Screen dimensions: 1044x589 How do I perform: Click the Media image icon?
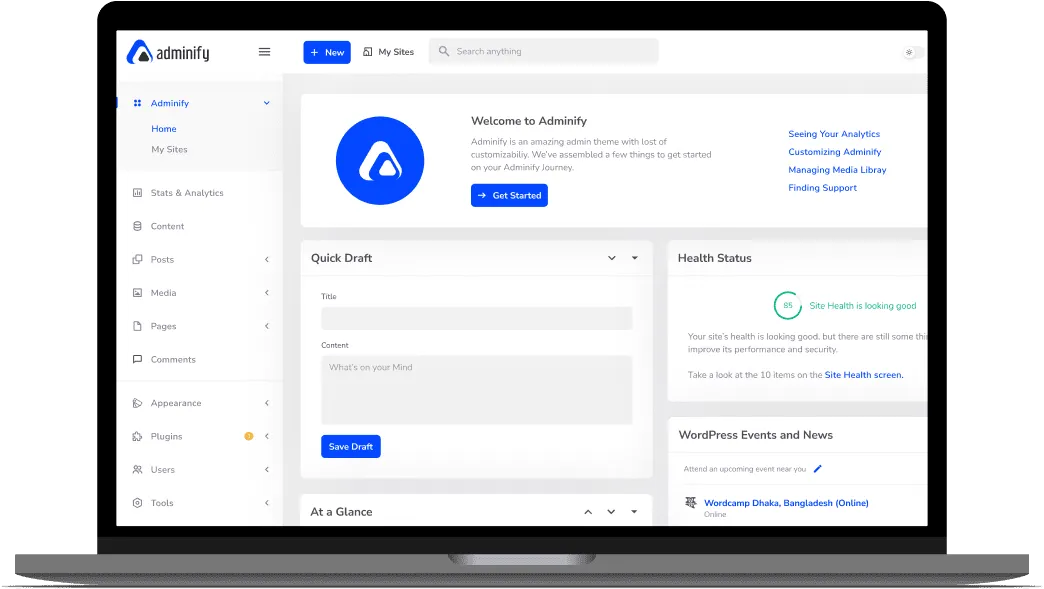[137, 293]
